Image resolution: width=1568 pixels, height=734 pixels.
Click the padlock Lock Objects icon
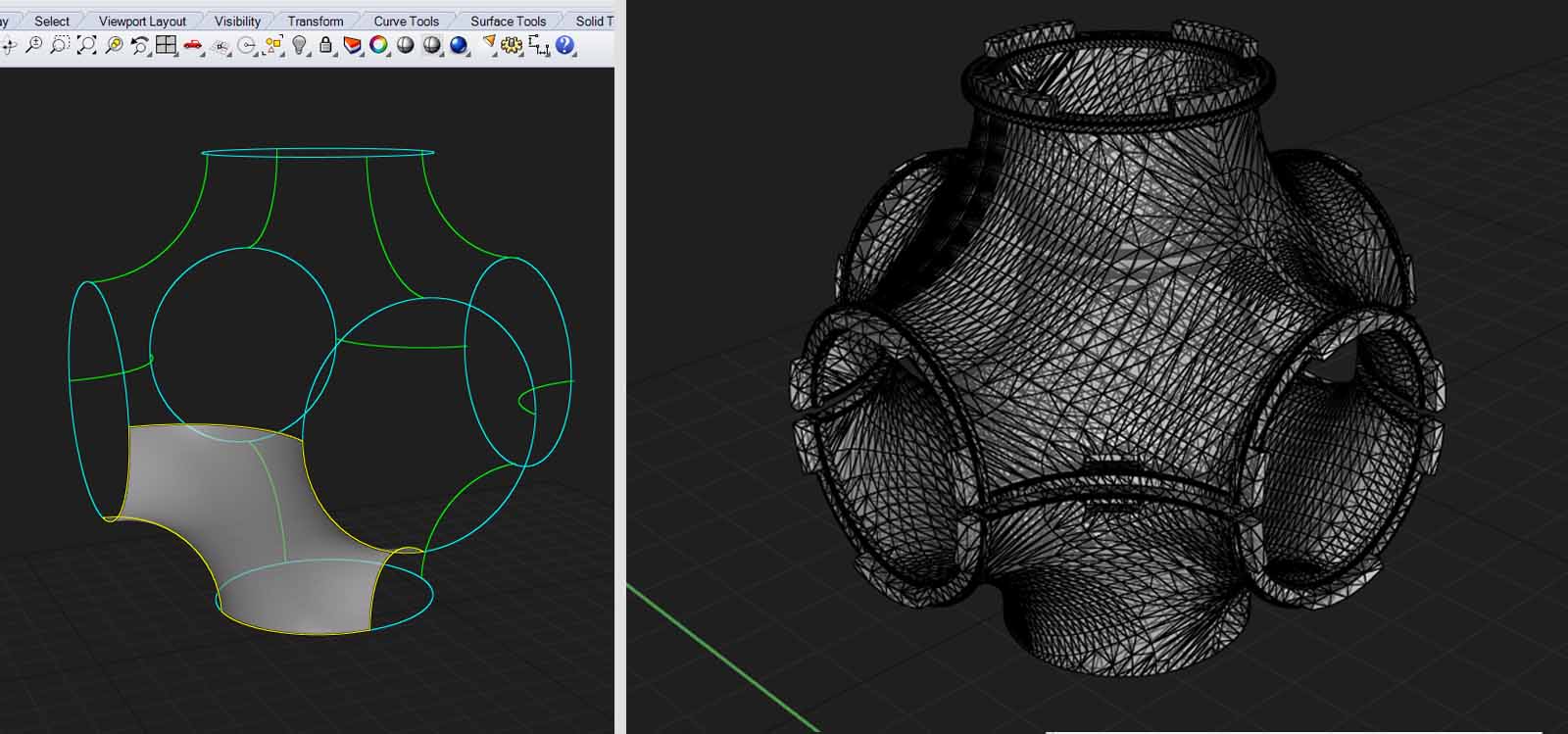point(325,45)
